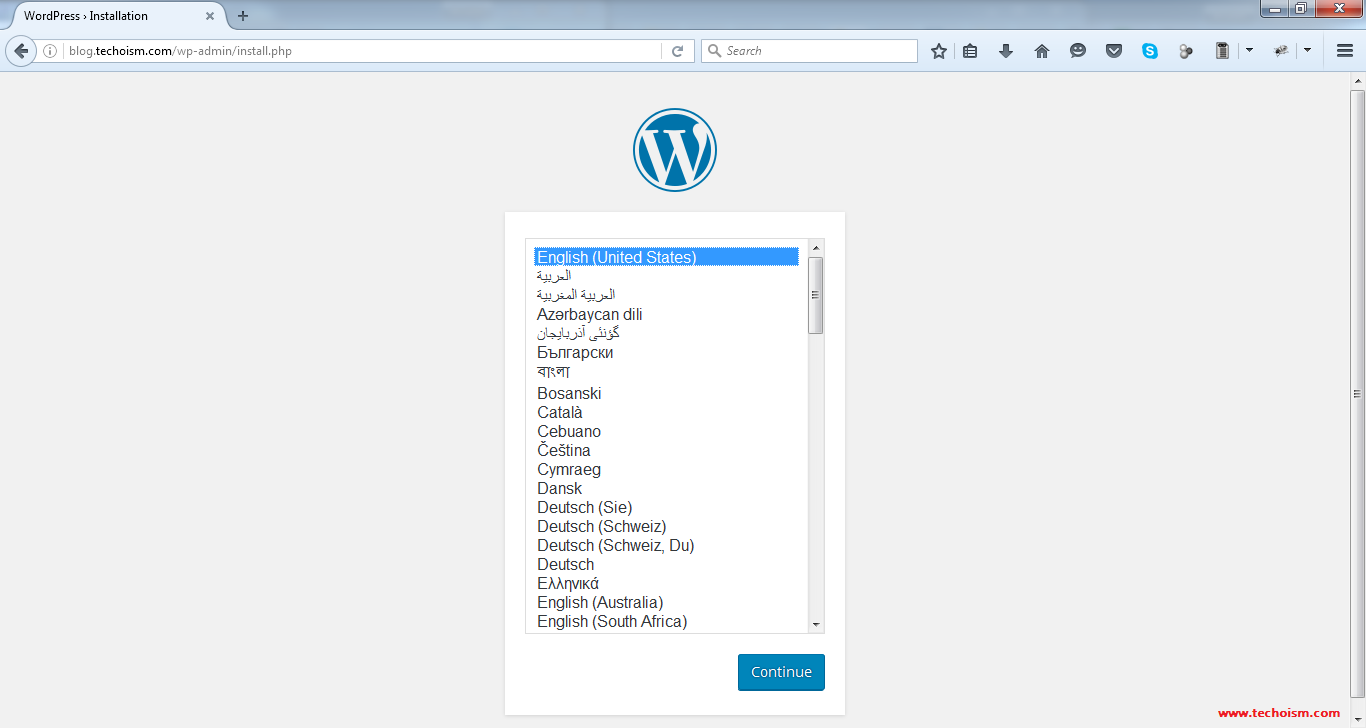Open a new tab with plus button
The height and width of the screenshot is (728, 1366).
(x=243, y=16)
